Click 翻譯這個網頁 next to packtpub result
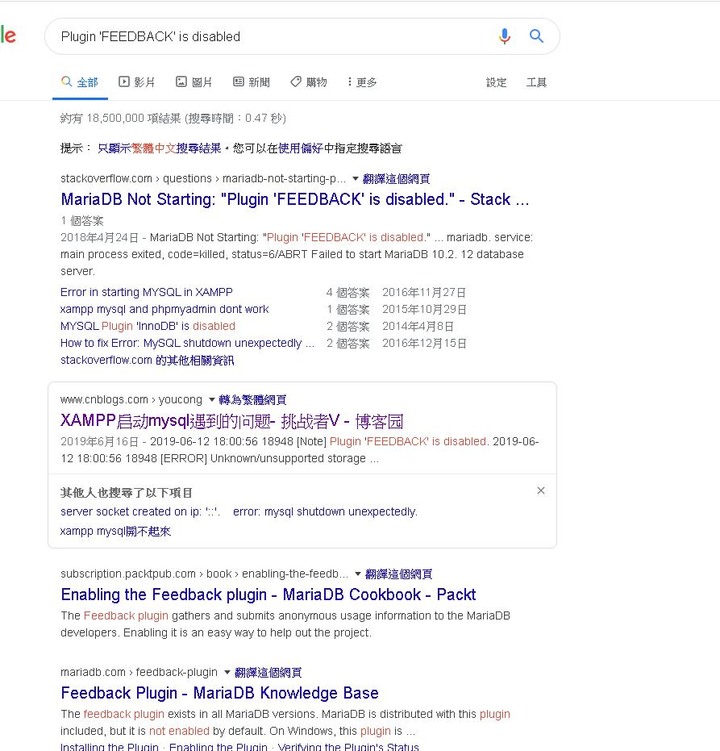This screenshot has height=751, width=720. (399, 574)
